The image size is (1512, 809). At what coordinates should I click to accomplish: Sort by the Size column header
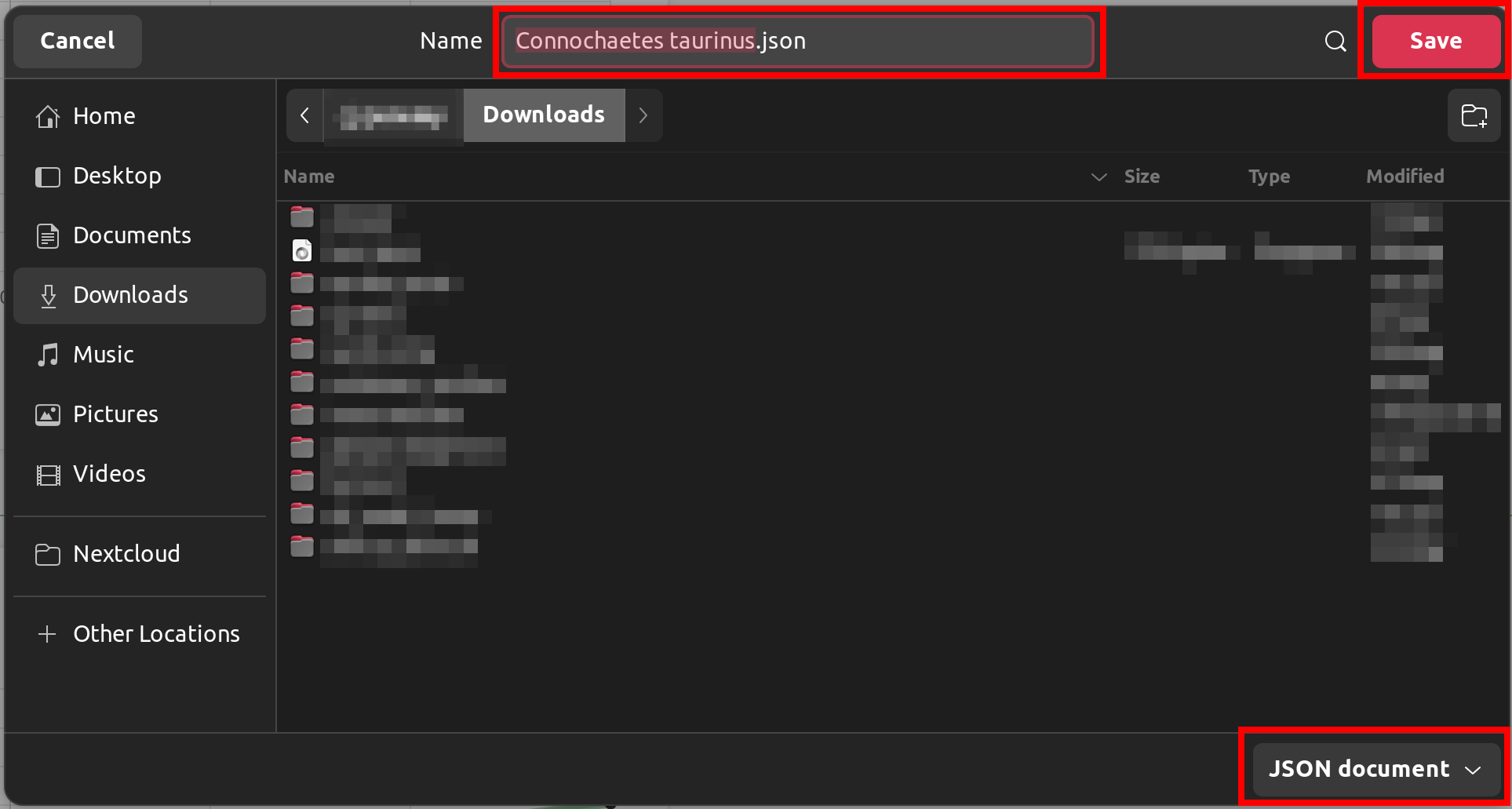[1142, 177]
